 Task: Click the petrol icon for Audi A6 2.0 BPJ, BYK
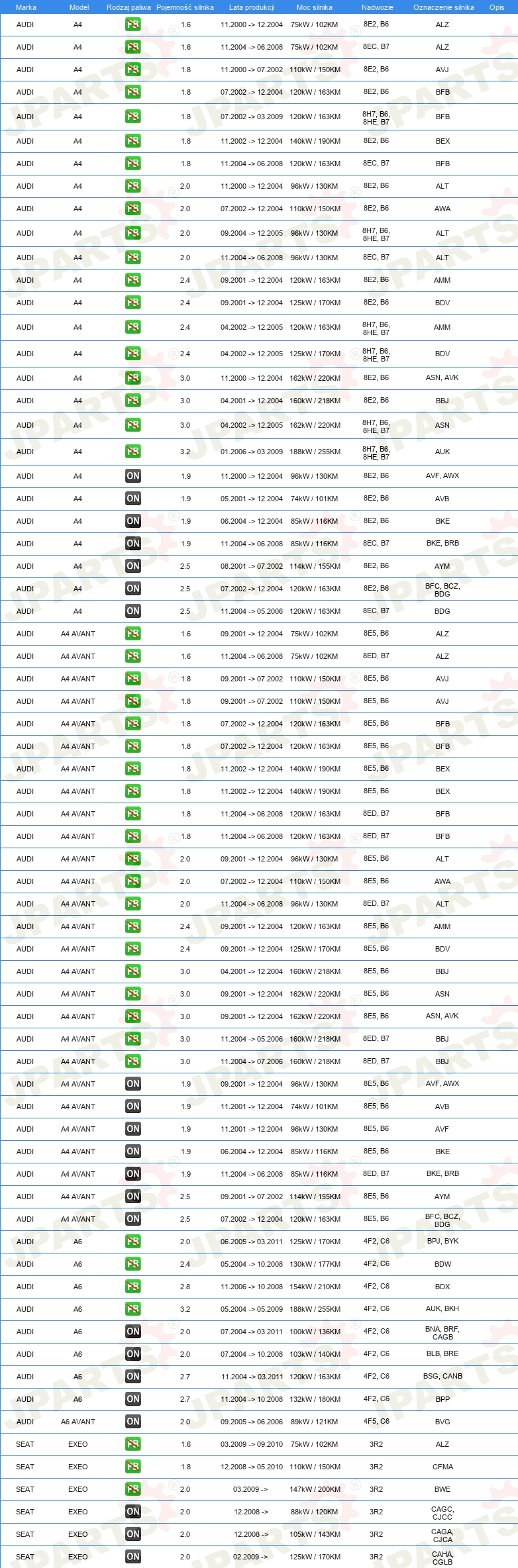click(x=133, y=1242)
